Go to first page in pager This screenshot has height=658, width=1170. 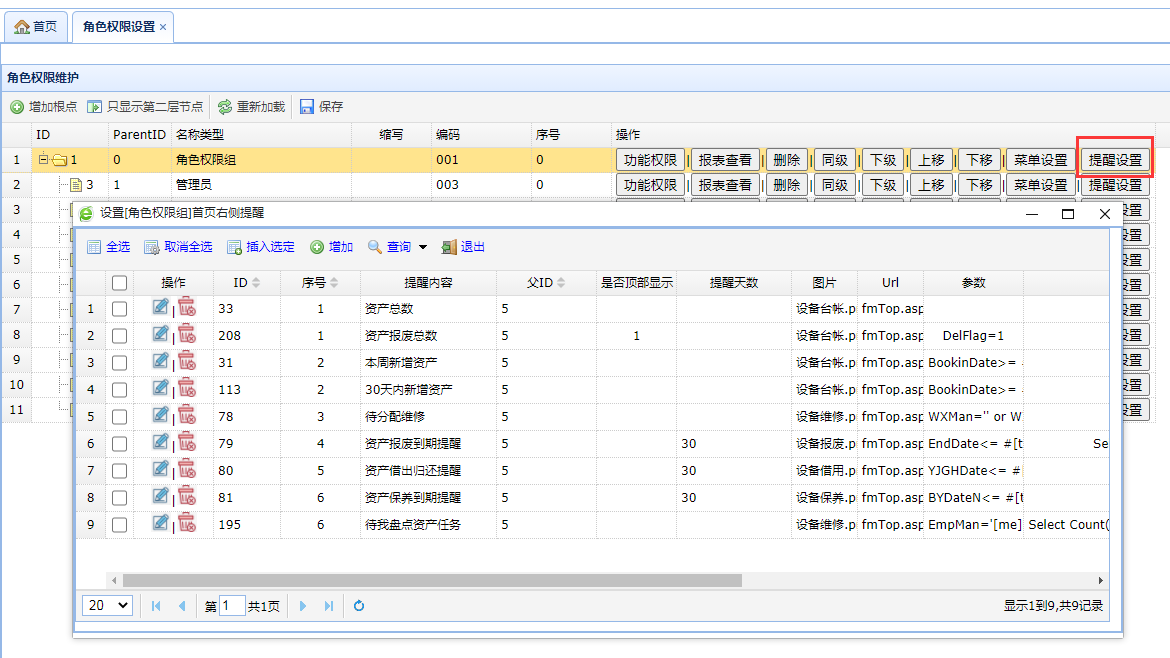tap(156, 606)
